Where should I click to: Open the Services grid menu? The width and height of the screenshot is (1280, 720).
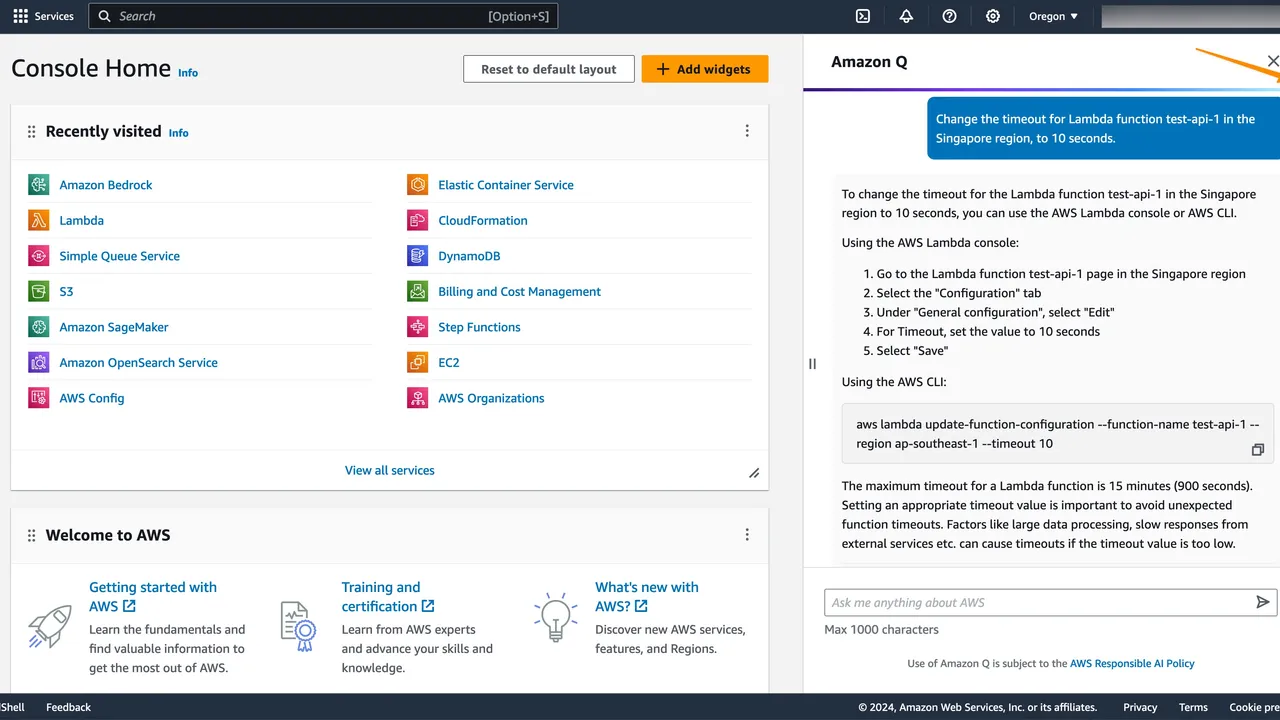[x=43, y=16]
